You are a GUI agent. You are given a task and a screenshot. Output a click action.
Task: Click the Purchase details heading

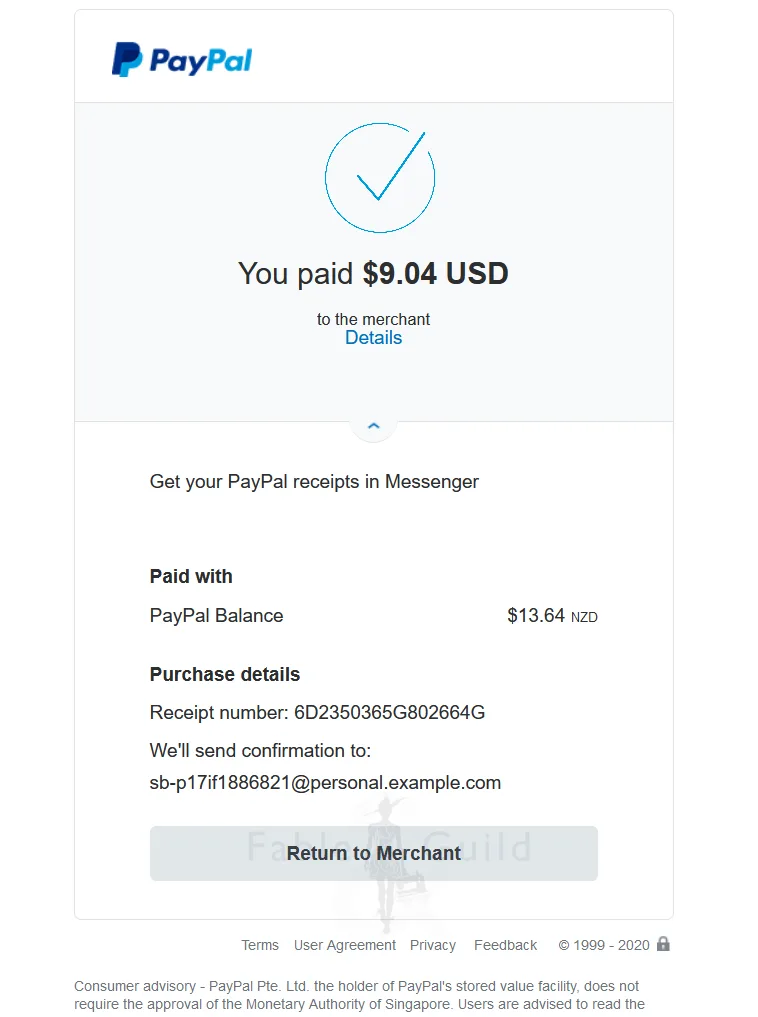(225, 675)
